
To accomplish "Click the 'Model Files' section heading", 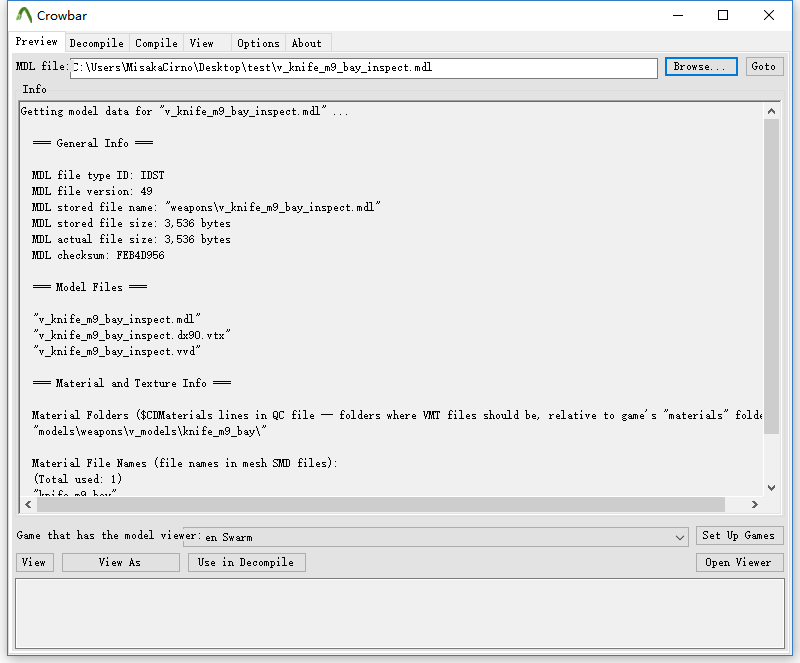I will click(90, 287).
